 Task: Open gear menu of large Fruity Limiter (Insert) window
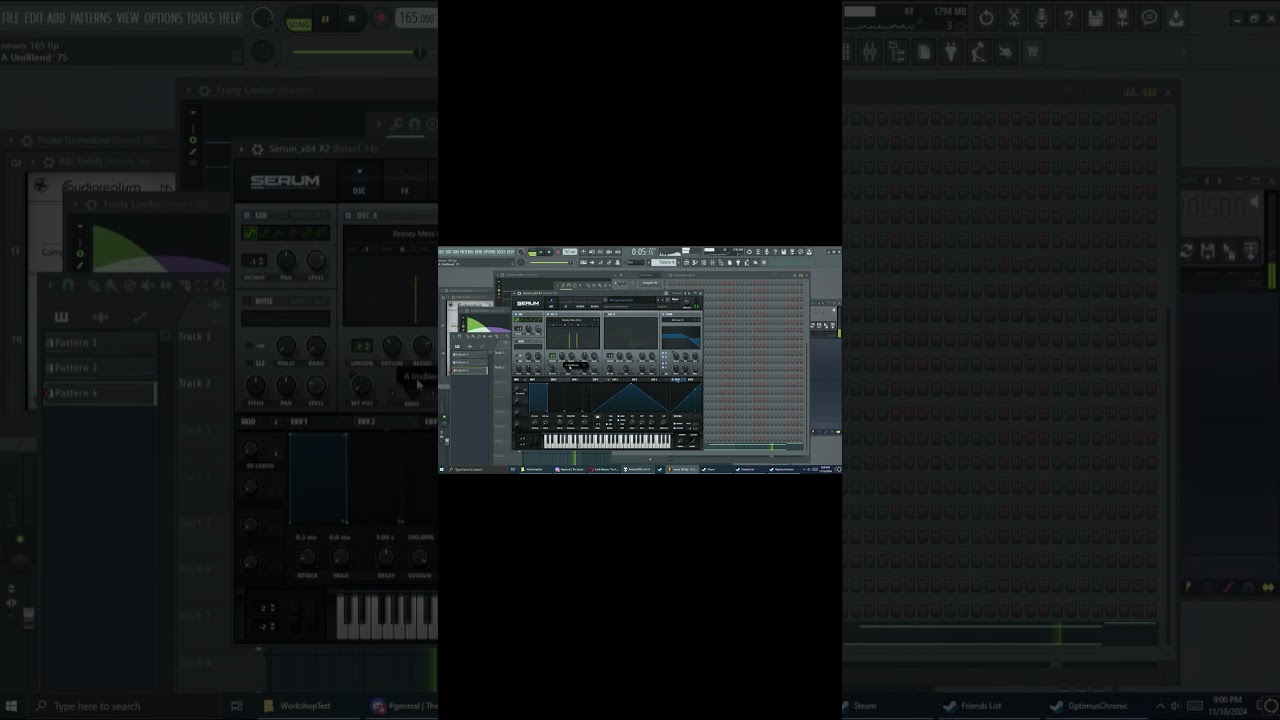(x=91, y=204)
